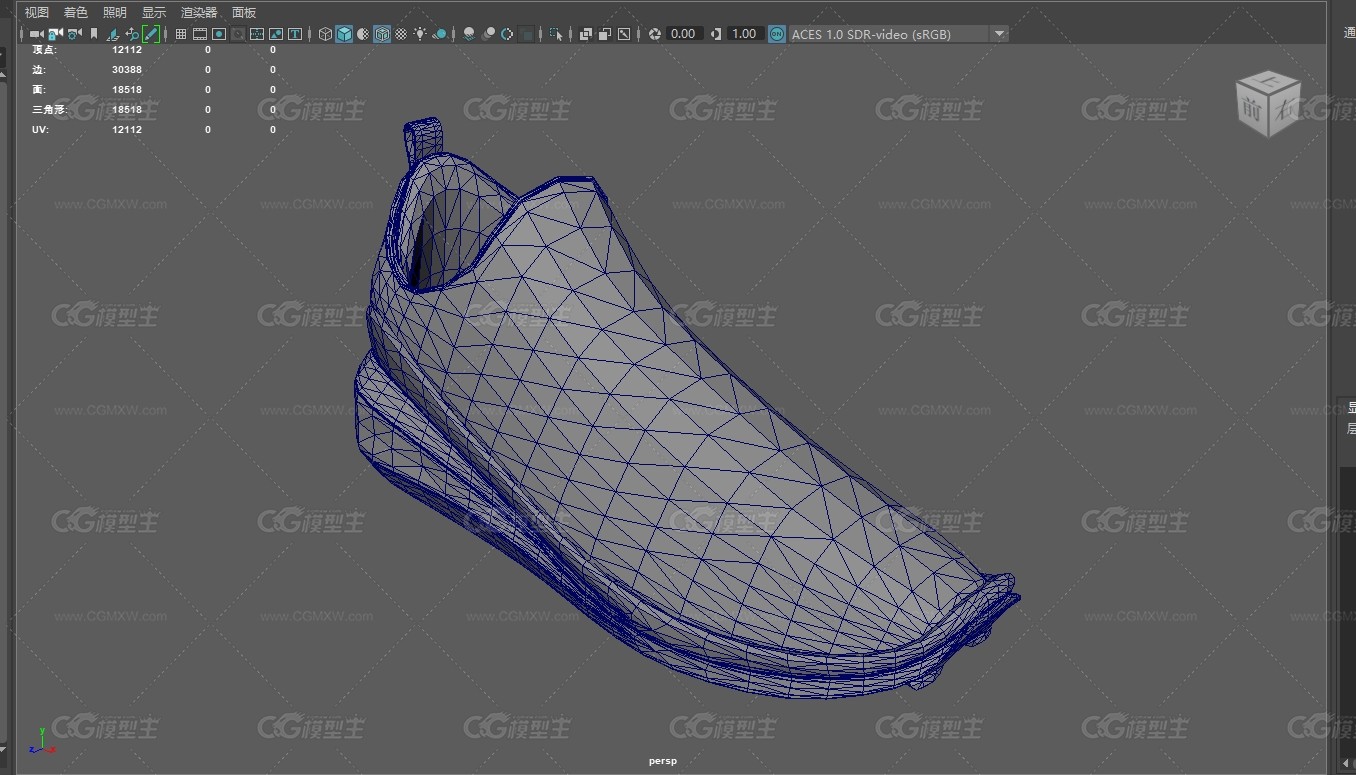Click the Select Camera icon
The image size is (1356, 775).
(36, 34)
